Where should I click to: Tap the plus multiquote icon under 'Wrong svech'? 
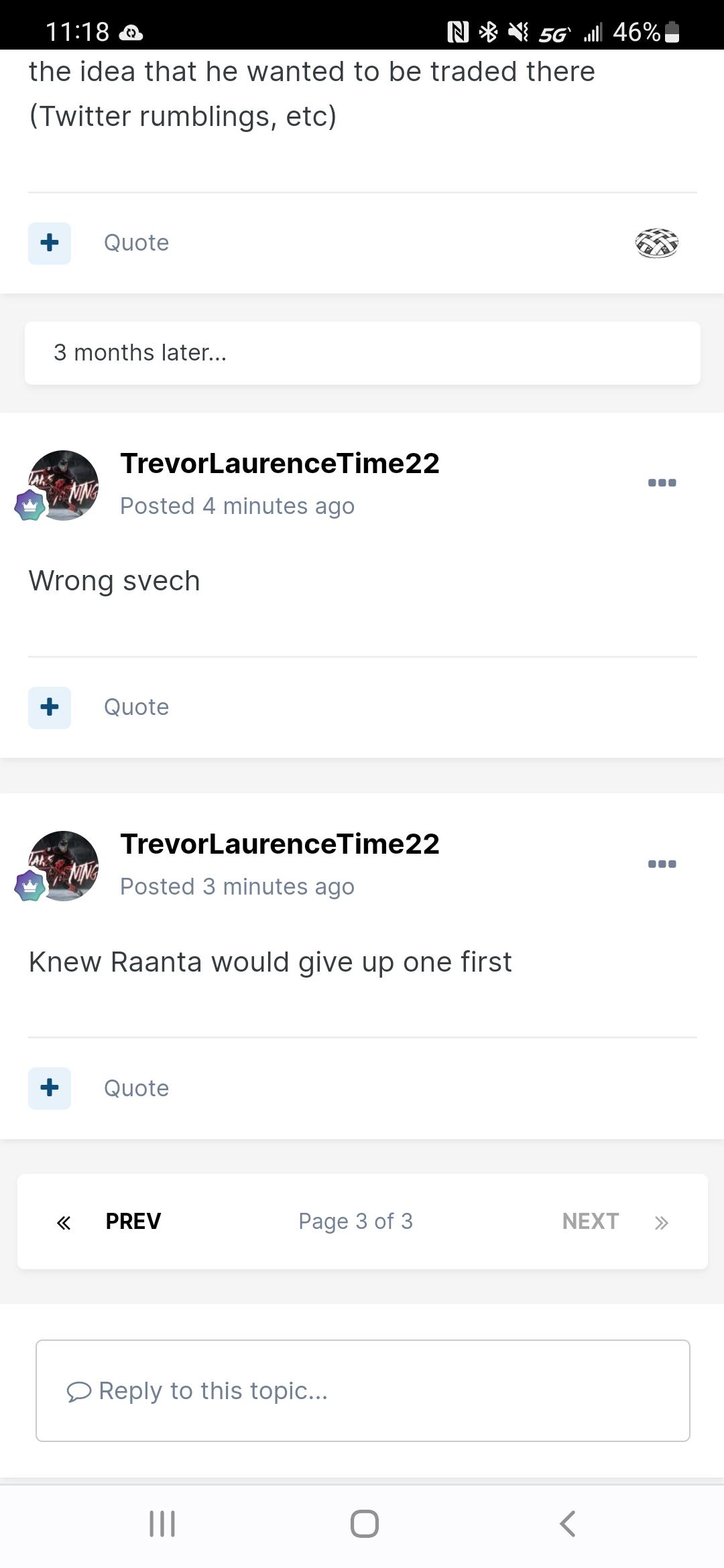(x=49, y=707)
